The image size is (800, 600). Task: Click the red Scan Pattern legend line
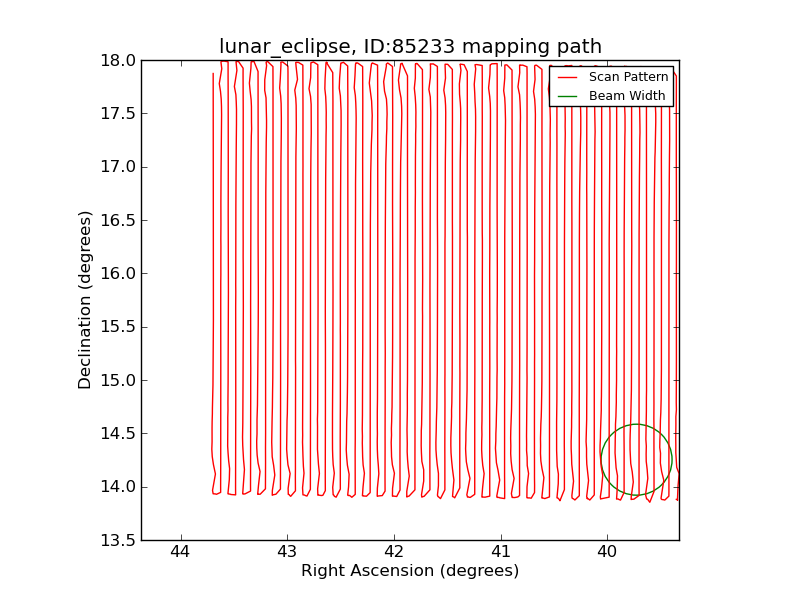point(567,77)
